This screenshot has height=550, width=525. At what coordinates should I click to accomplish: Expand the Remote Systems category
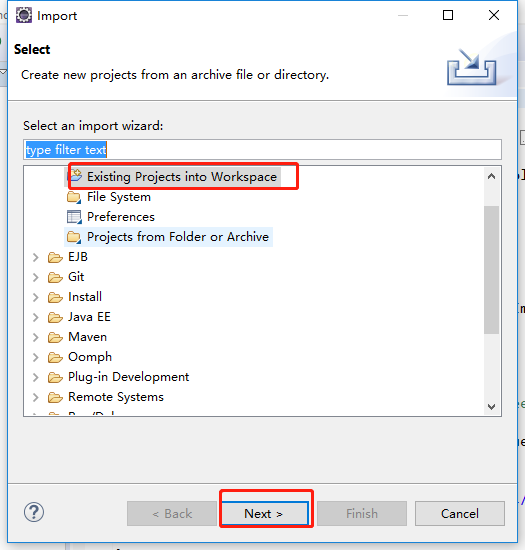(x=35, y=397)
